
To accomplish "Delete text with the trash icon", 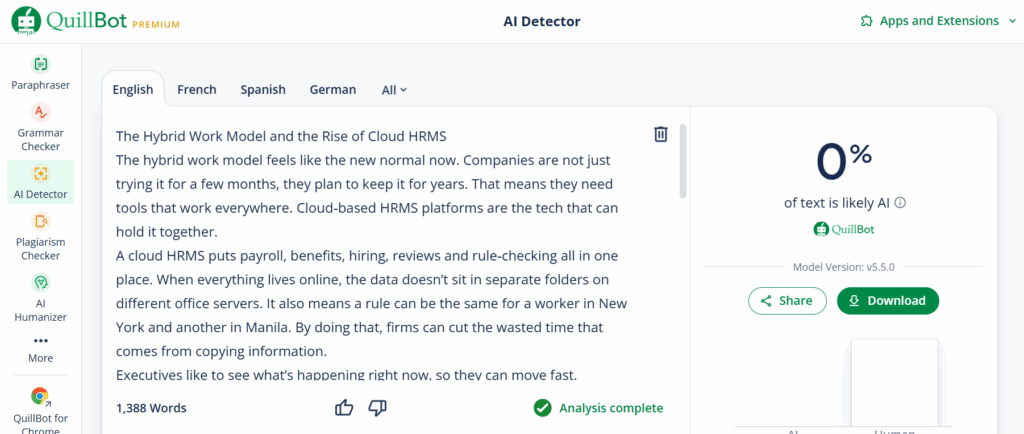I will pos(661,134).
